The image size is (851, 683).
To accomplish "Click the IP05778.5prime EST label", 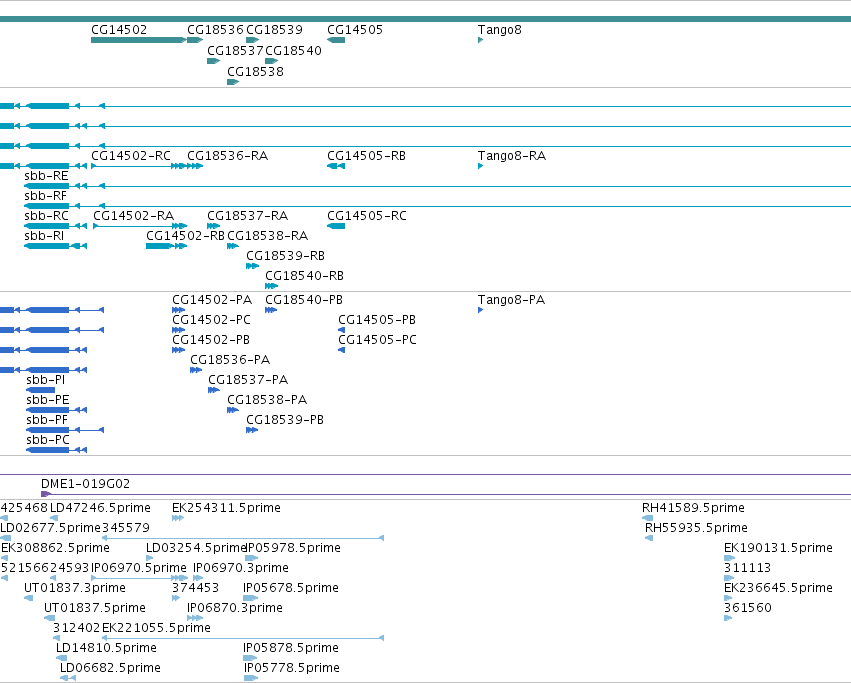I will [291, 668].
